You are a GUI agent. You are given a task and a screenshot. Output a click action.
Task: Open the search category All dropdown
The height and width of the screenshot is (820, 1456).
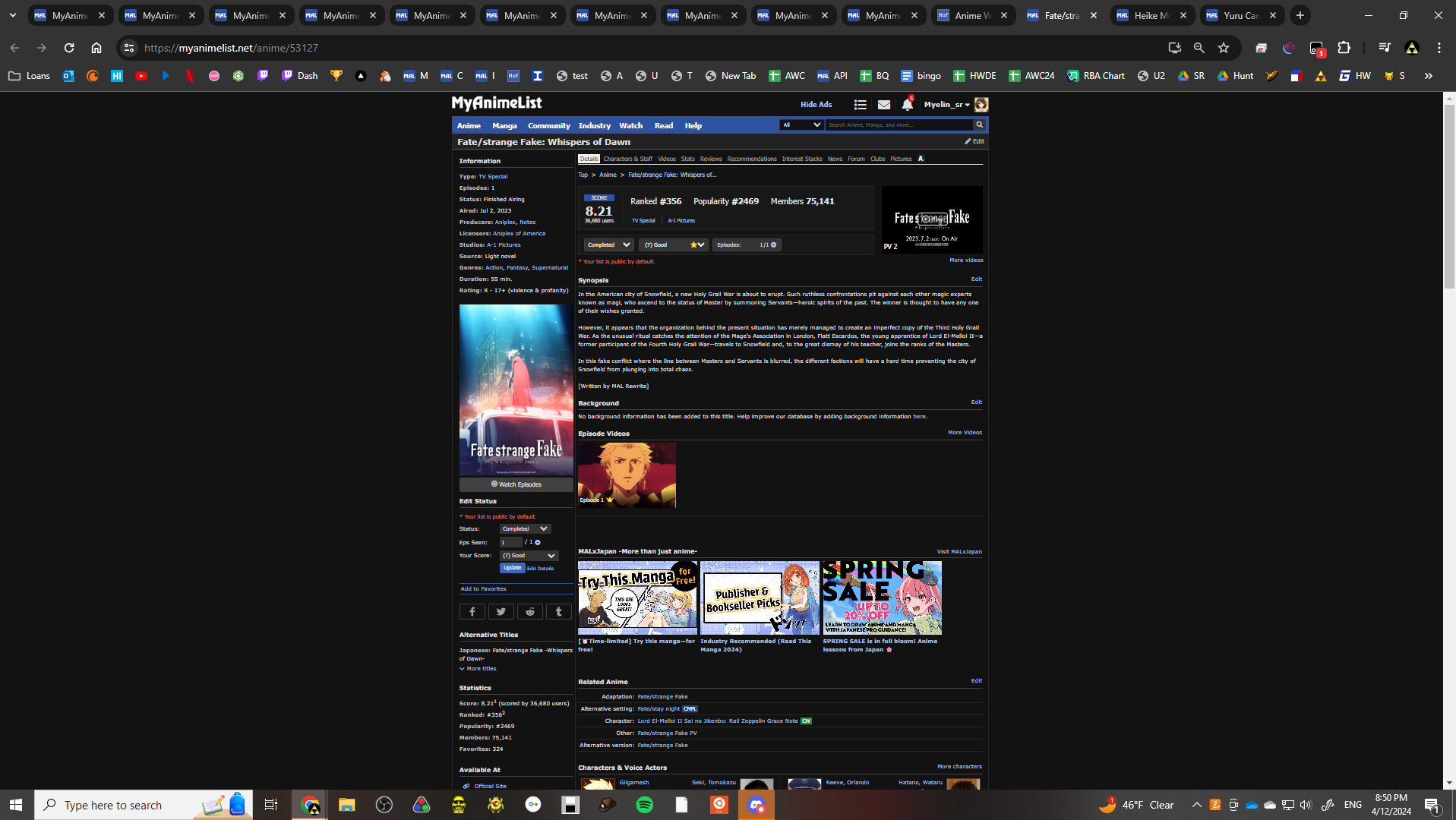tap(801, 125)
